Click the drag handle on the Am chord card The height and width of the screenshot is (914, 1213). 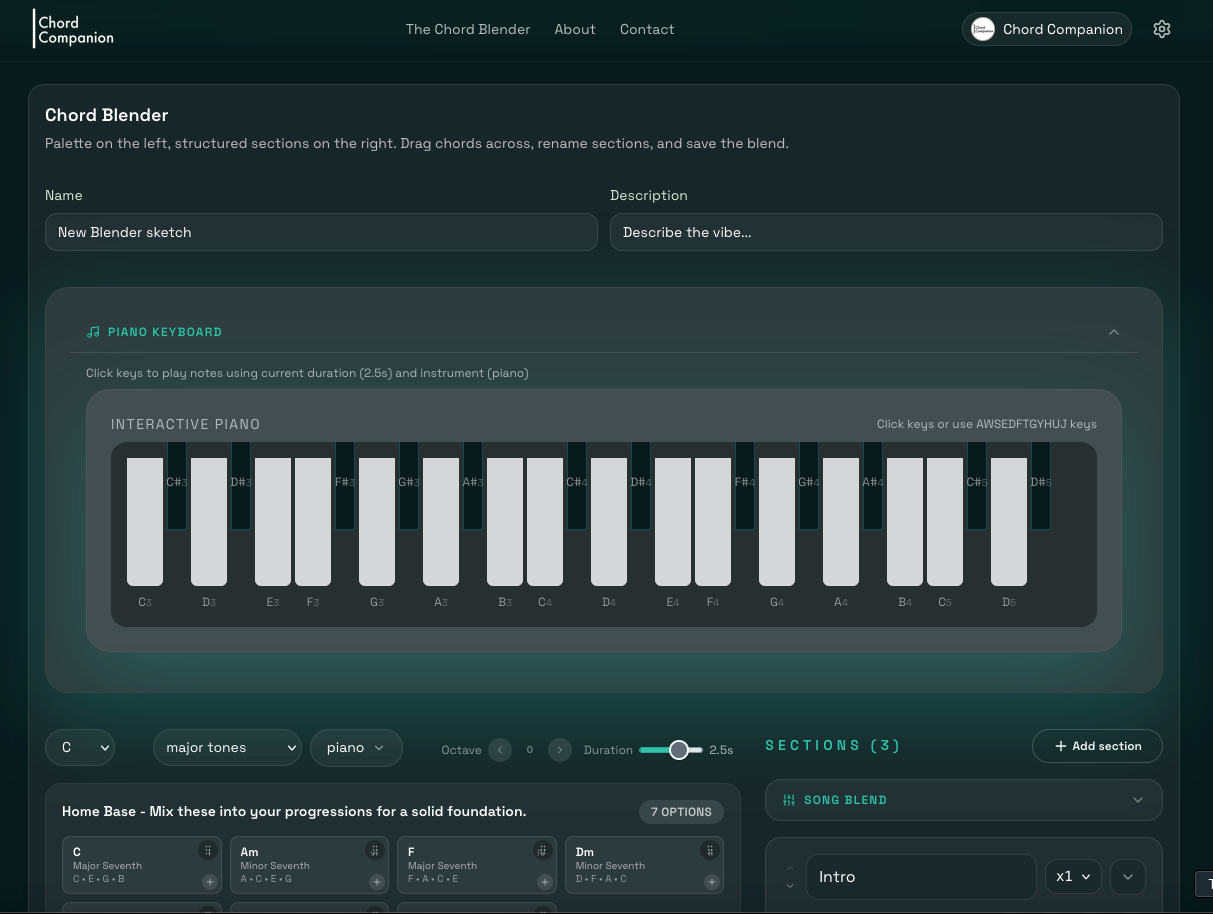click(x=375, y=851)
